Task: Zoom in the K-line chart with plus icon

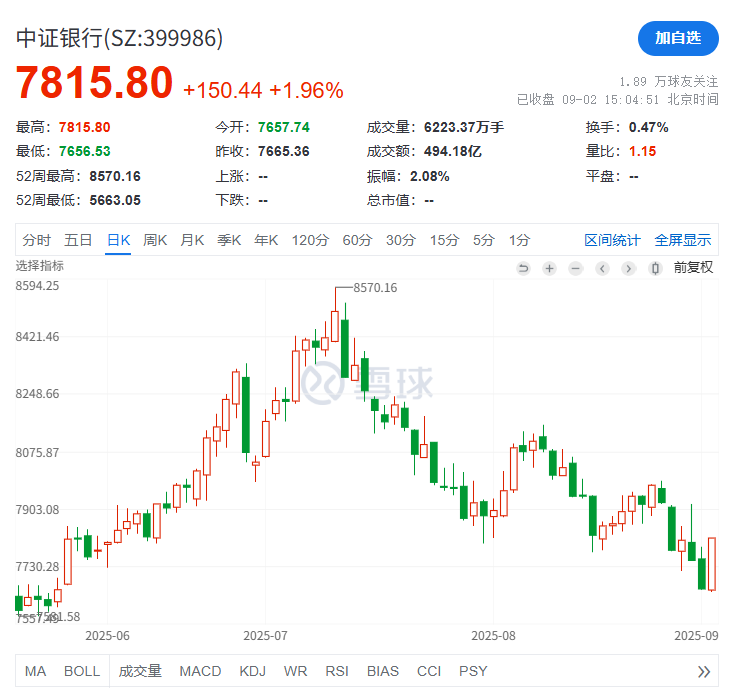Action: pyautogui.click(x=550, y=269)
